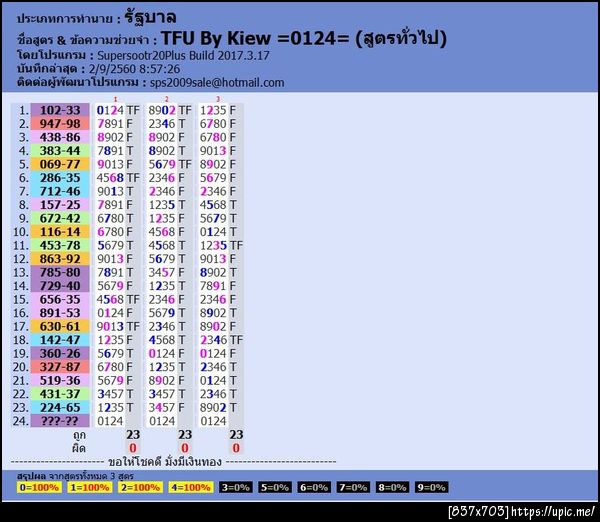Select the result 519-36 in row 21
Screen dimensions: 600x522
click(60, 380)
